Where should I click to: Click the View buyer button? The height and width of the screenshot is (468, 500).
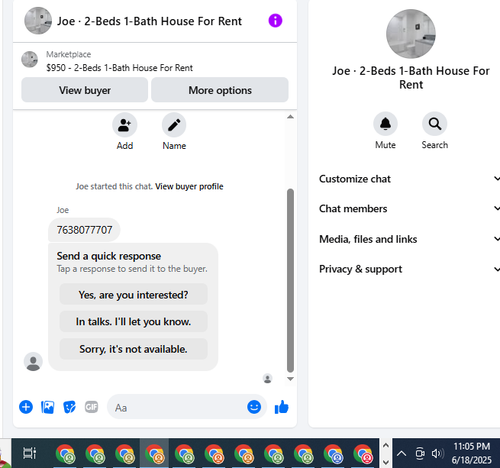click(85, 90)
